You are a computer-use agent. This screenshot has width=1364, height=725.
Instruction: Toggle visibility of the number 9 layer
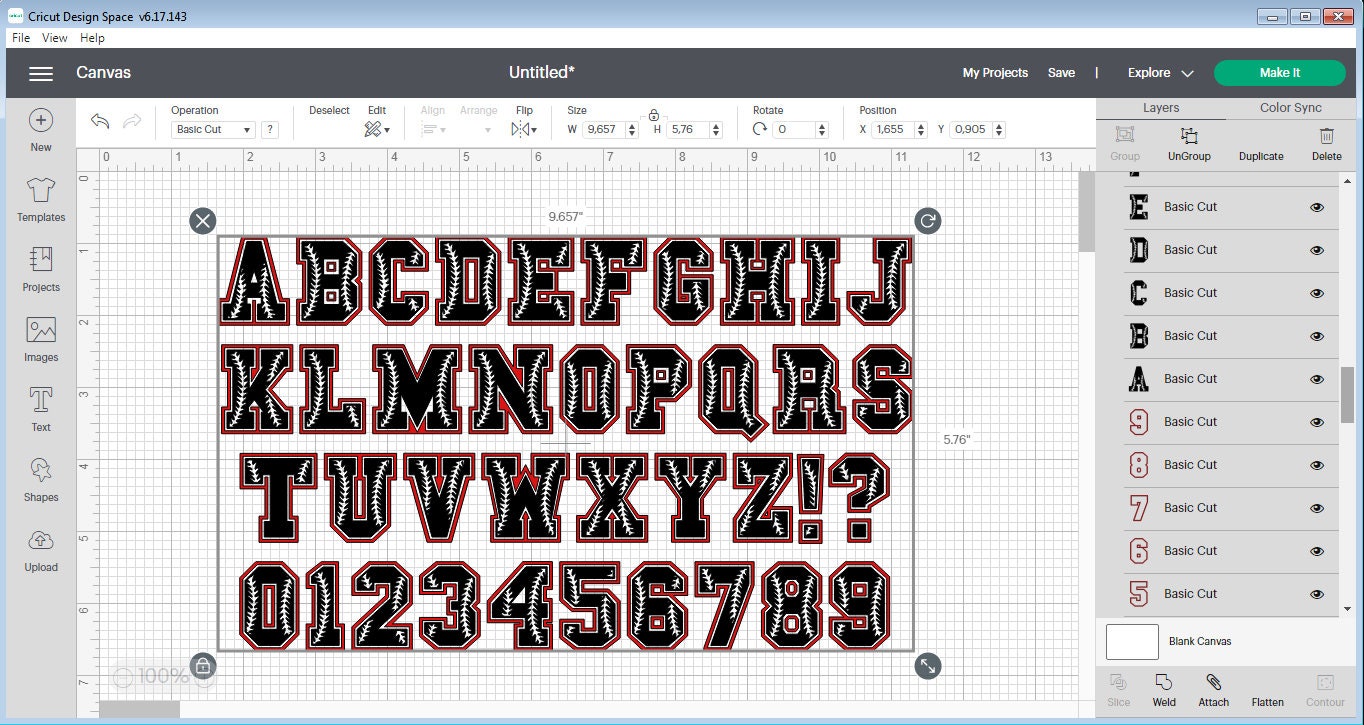pyautogui.click(x=1317, y=422)
